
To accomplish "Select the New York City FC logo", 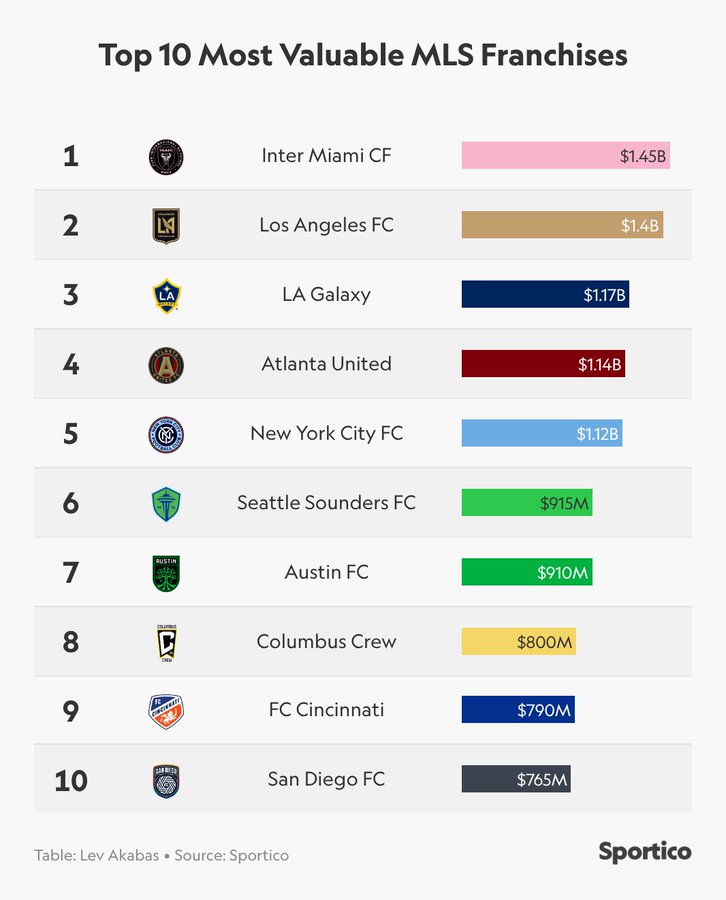I will tap(166, 434).
